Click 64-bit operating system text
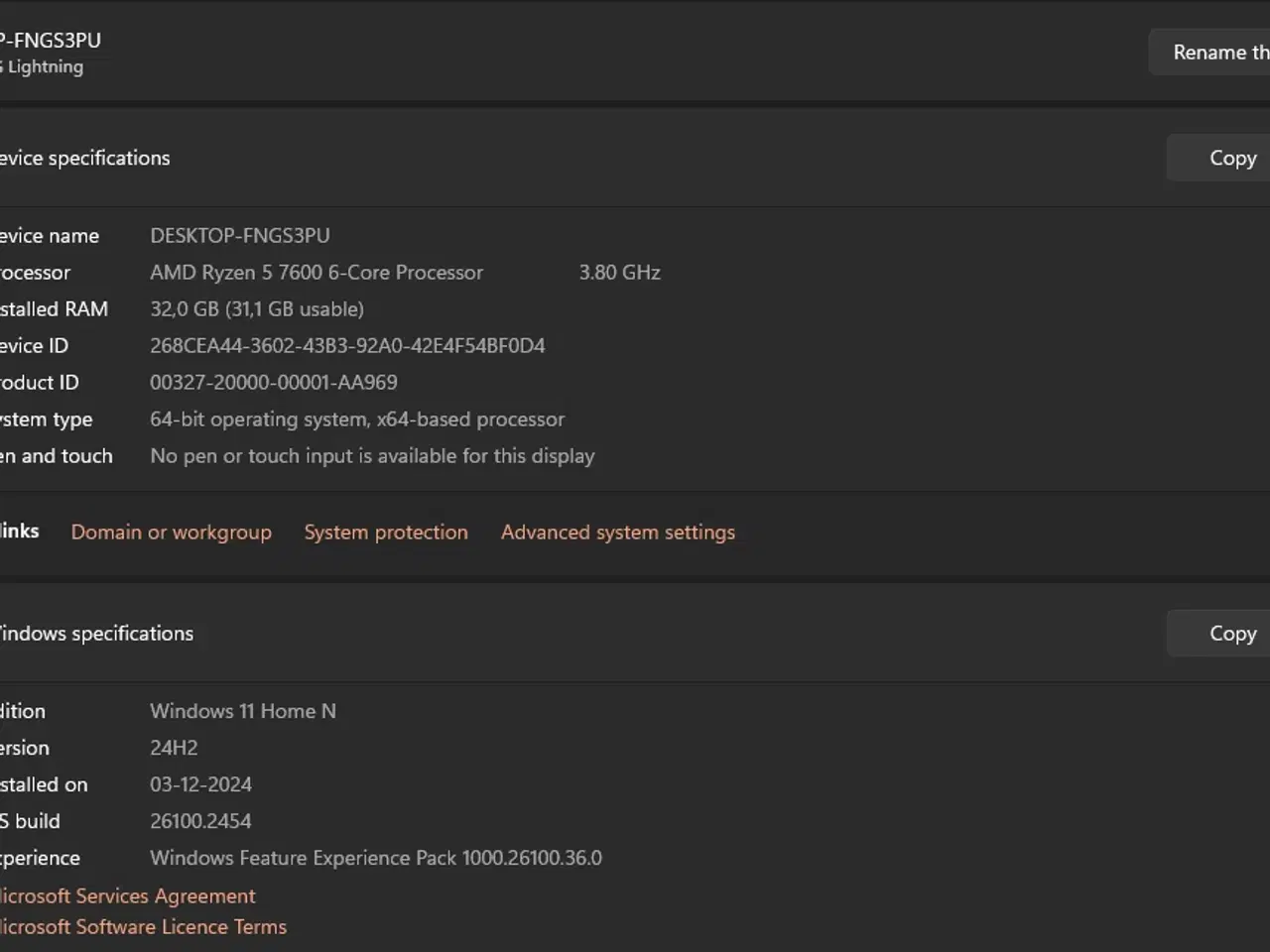 pyautogui.click(x=357, y=419)
